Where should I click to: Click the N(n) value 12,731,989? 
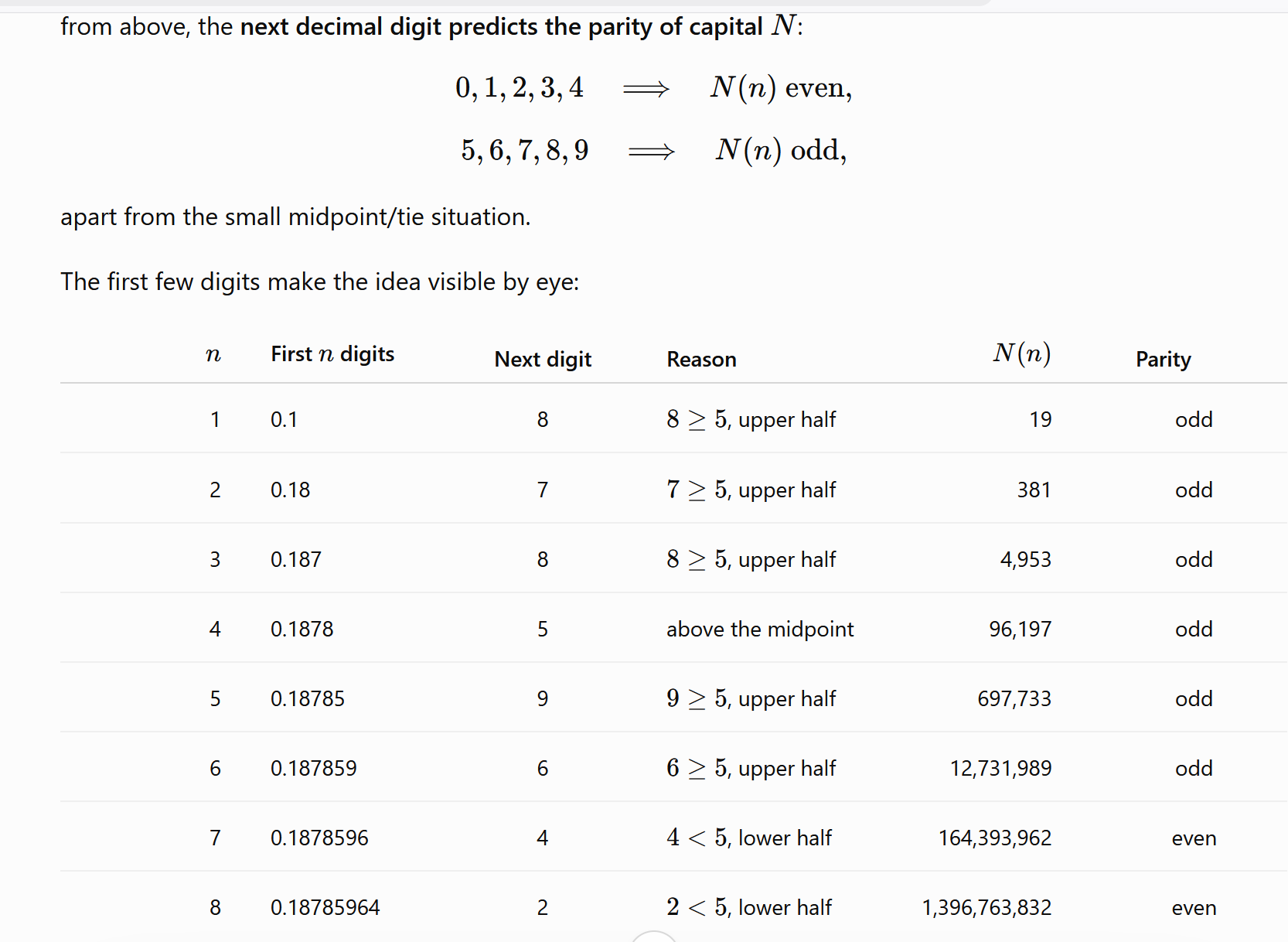[1000, 768]
